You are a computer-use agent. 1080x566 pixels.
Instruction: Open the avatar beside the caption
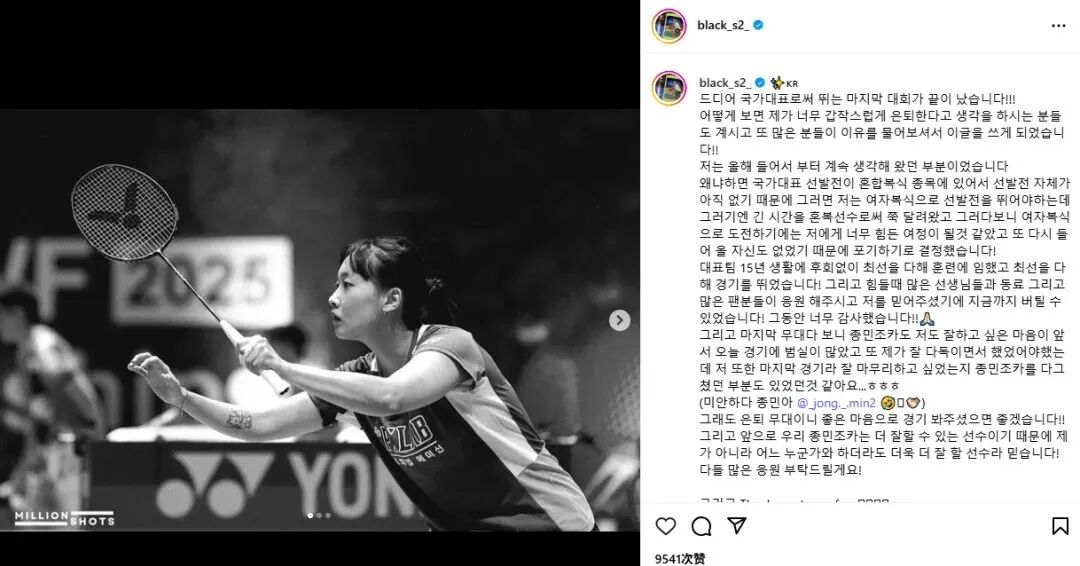[669, 87]
